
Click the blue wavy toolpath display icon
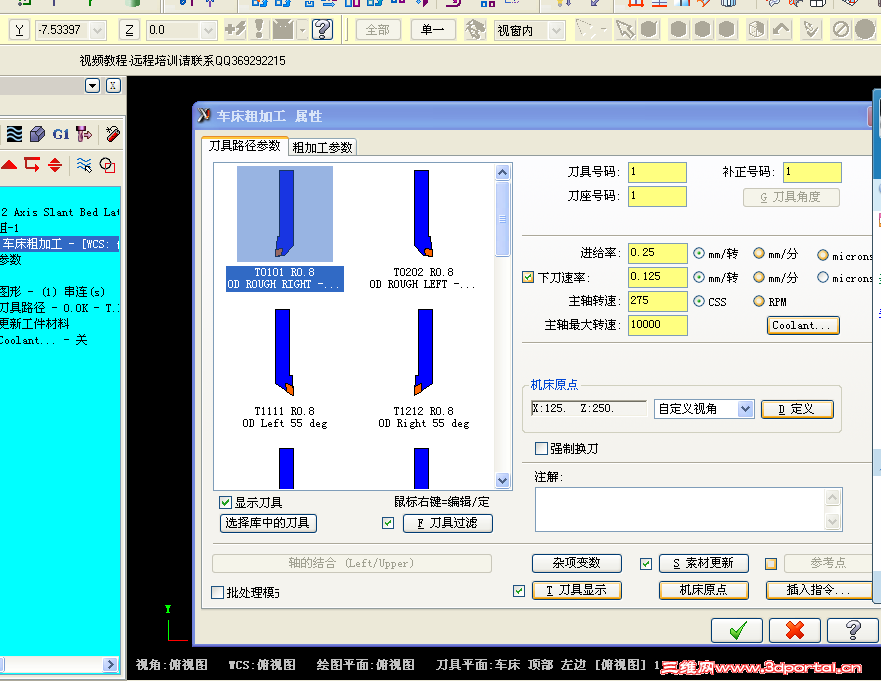tap(84, 165)
